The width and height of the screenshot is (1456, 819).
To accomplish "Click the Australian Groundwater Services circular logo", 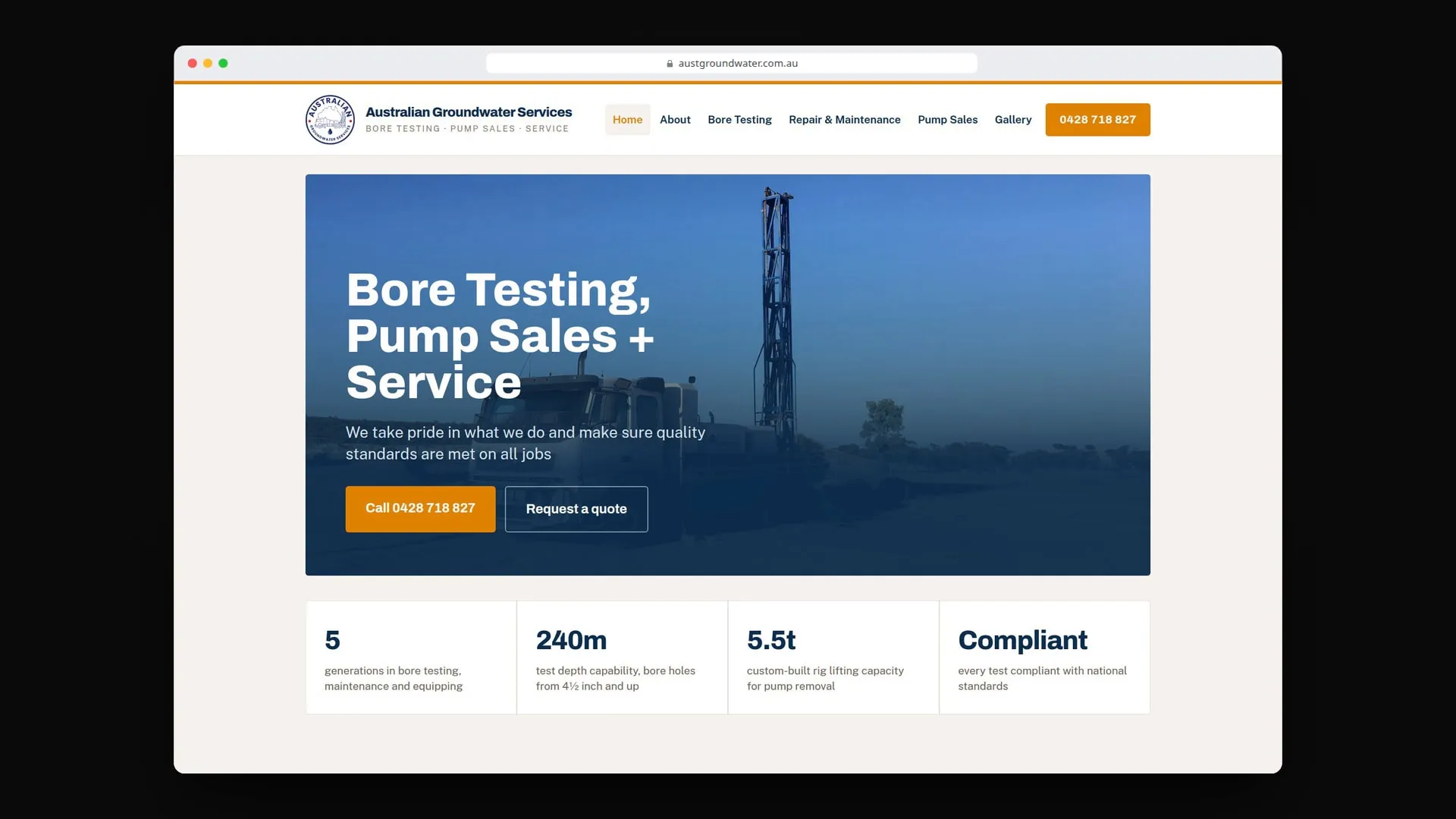I will click(330, 120).
